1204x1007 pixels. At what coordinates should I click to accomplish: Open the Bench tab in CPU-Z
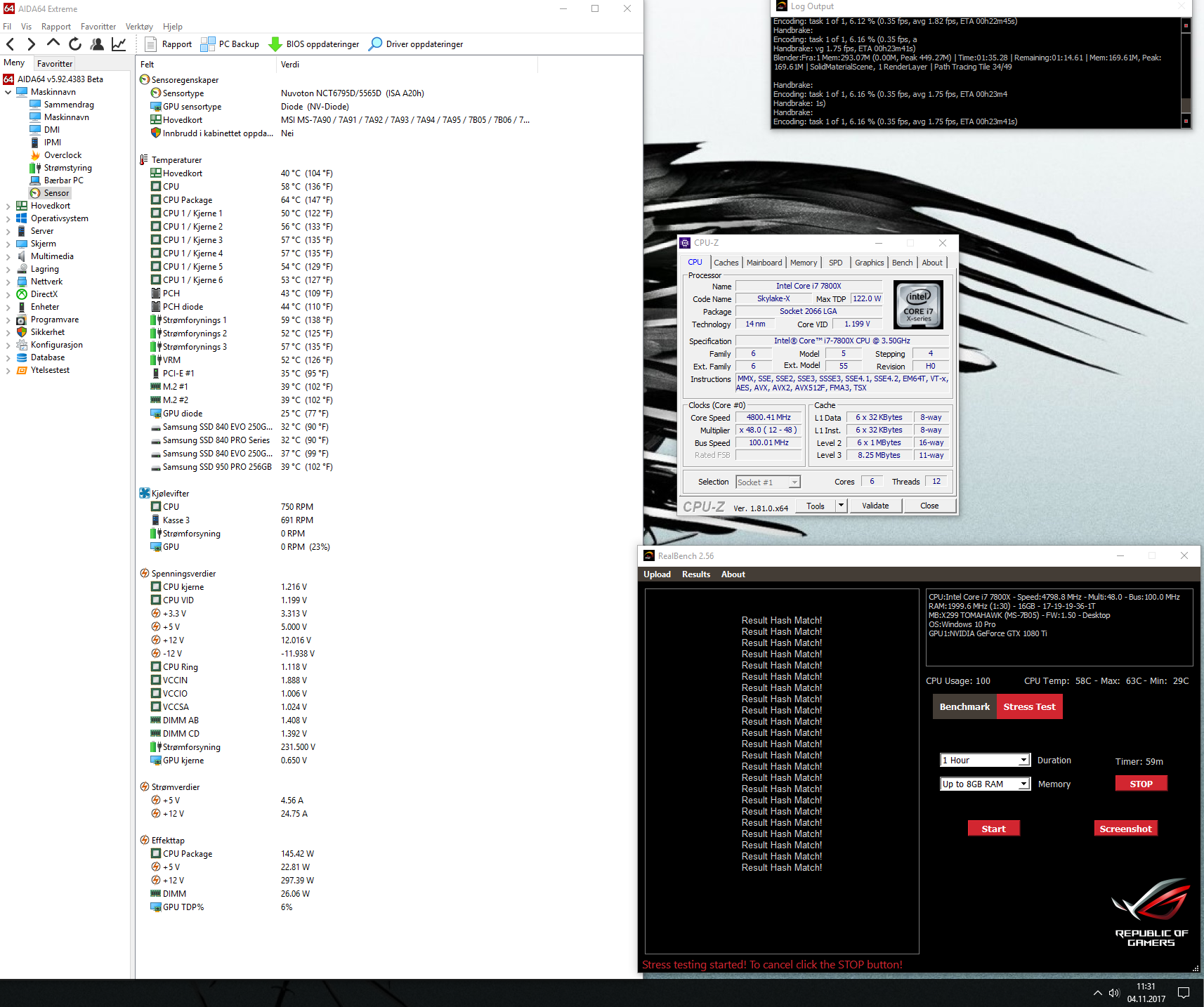point(903,263)
